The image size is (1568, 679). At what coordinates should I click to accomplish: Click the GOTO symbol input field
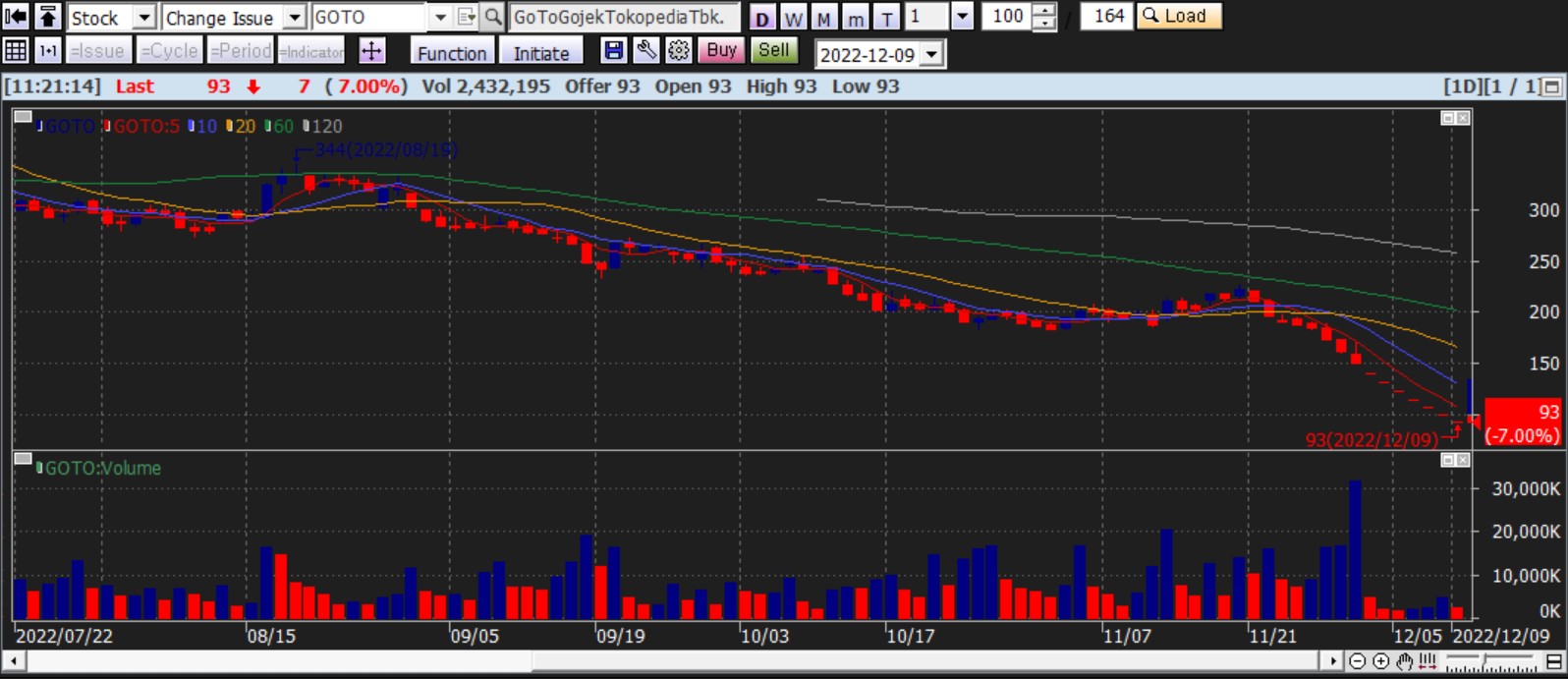click(x=369, y=18)
